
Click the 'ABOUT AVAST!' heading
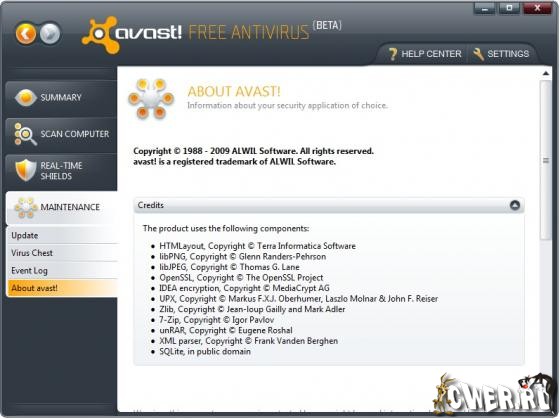coord(234,91)
